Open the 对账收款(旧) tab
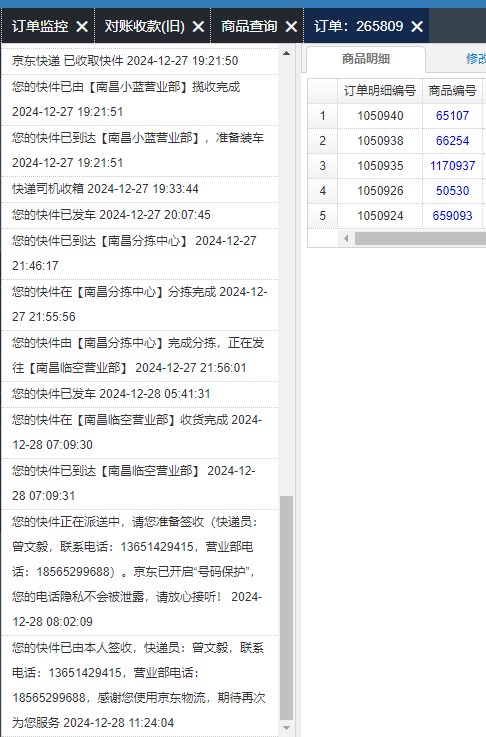This screenshot has width=486, height=737. [x=145, y=26]
